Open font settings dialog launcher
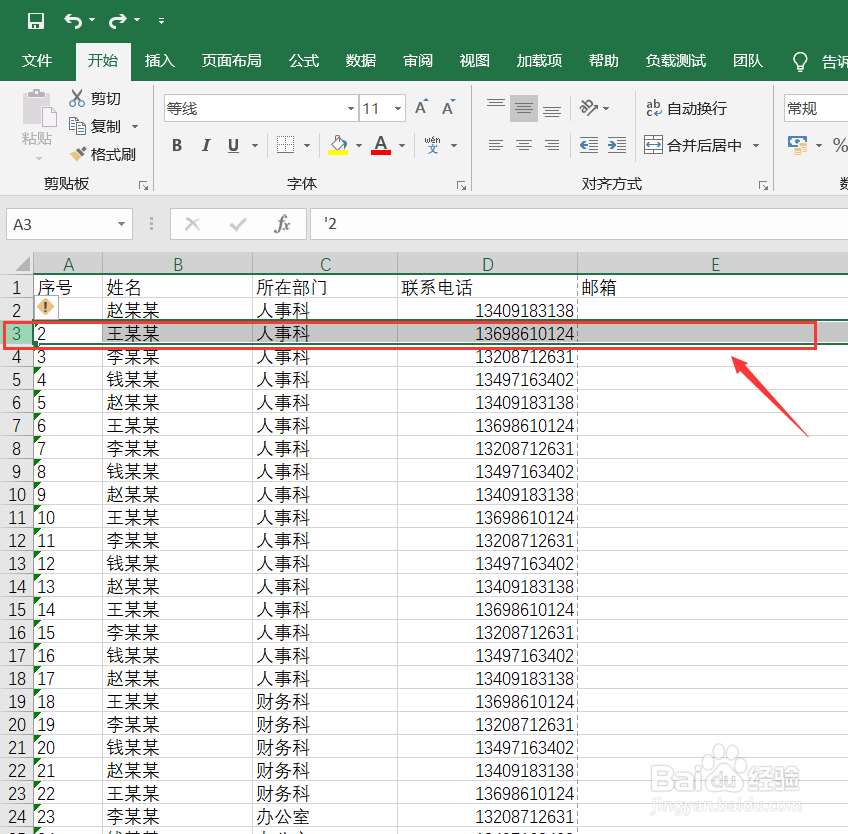The height and width of the screenshot is (834, 848). tap(461, 186)
